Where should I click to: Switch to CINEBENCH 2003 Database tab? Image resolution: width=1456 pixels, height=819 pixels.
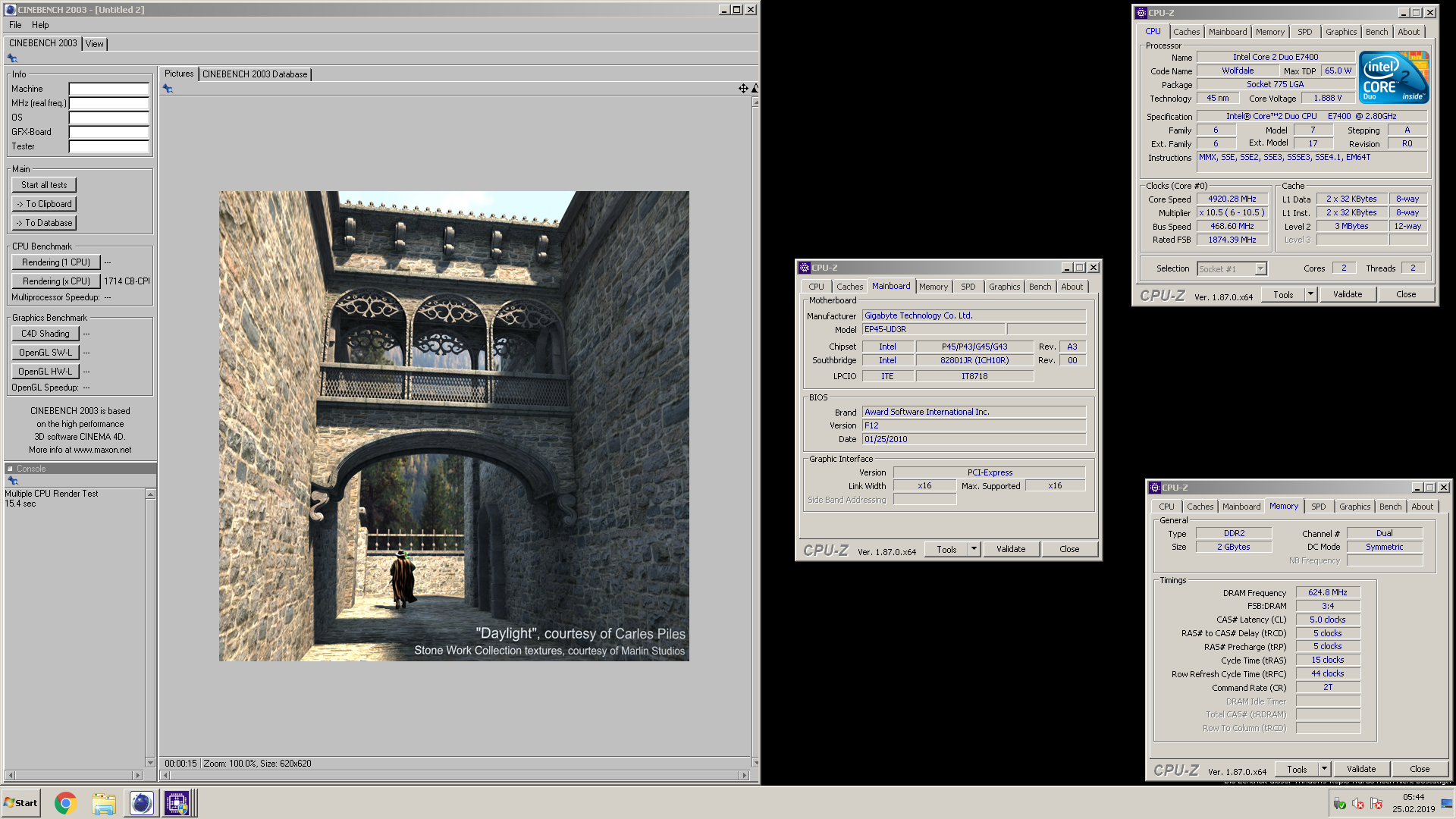coord(255,74)
